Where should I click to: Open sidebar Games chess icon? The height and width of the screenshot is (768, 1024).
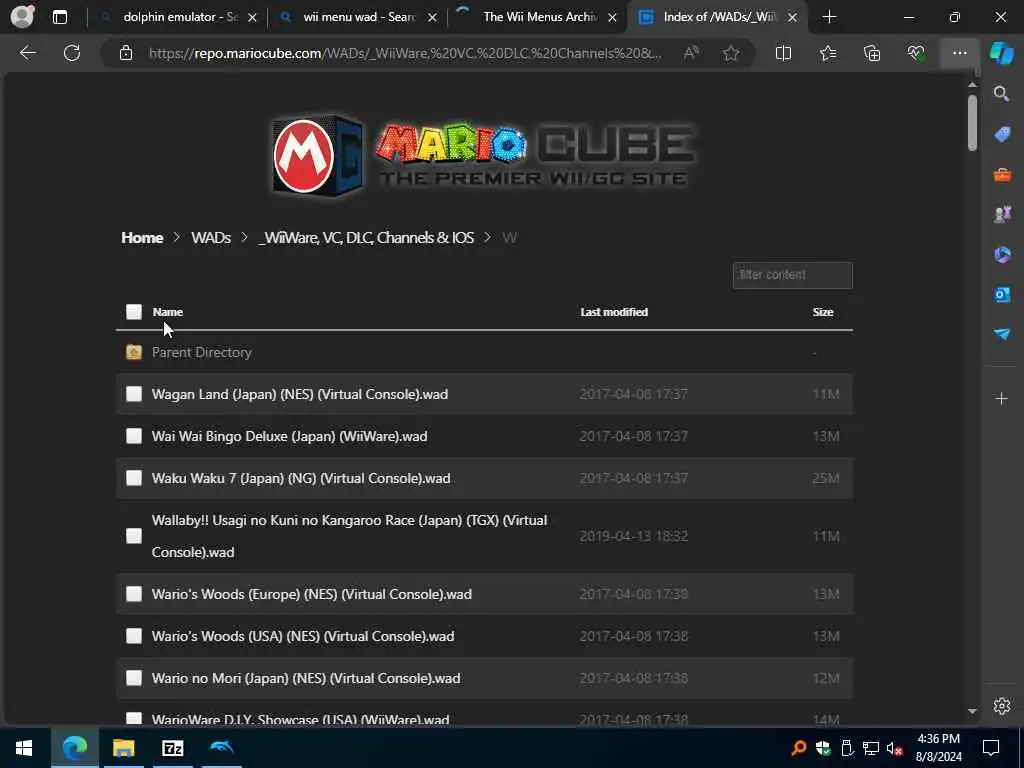pos(1002,214)
